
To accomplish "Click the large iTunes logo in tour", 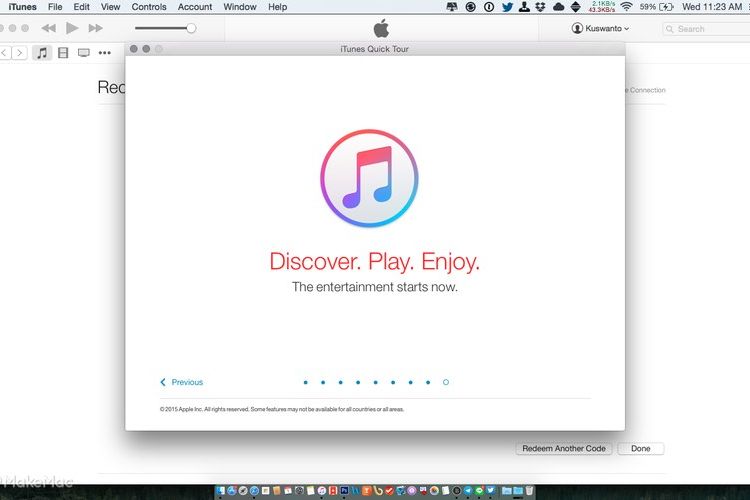I will pos(369,178).
